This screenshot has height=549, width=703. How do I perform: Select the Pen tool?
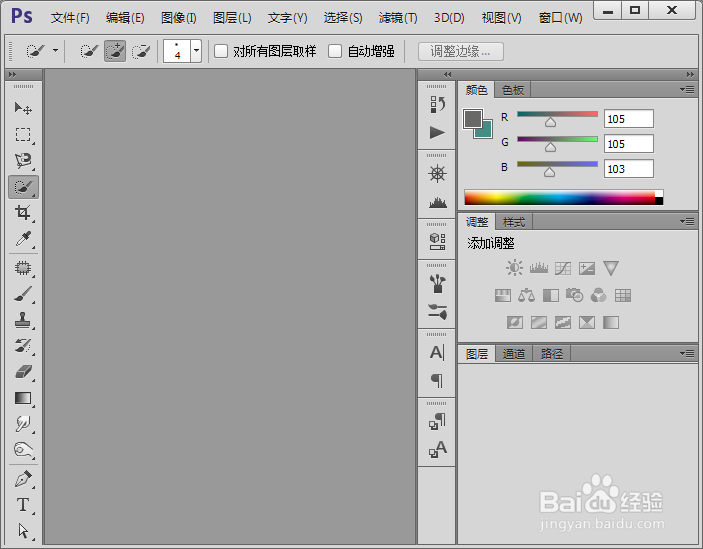coord(23,479)
